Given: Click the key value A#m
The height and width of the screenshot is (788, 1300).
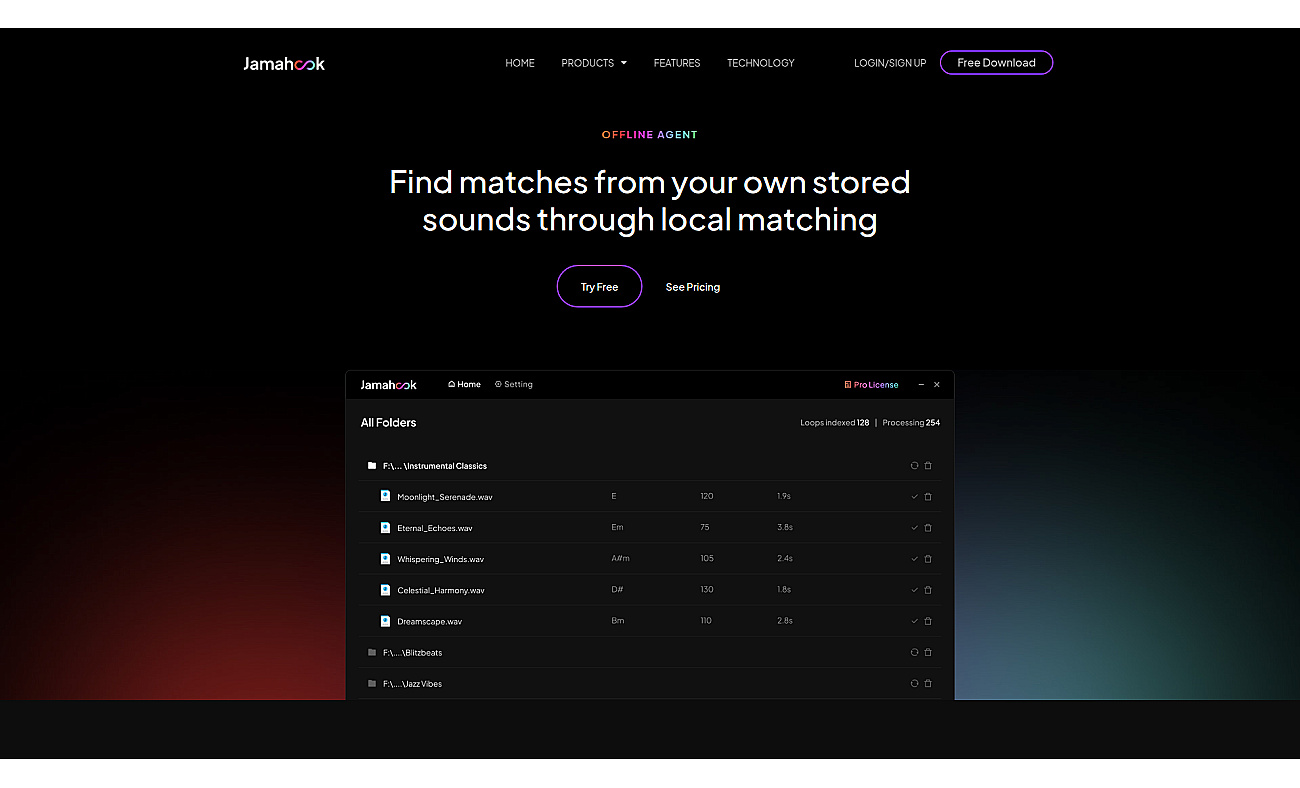Looking at the screenshot, I should [620, 558].
